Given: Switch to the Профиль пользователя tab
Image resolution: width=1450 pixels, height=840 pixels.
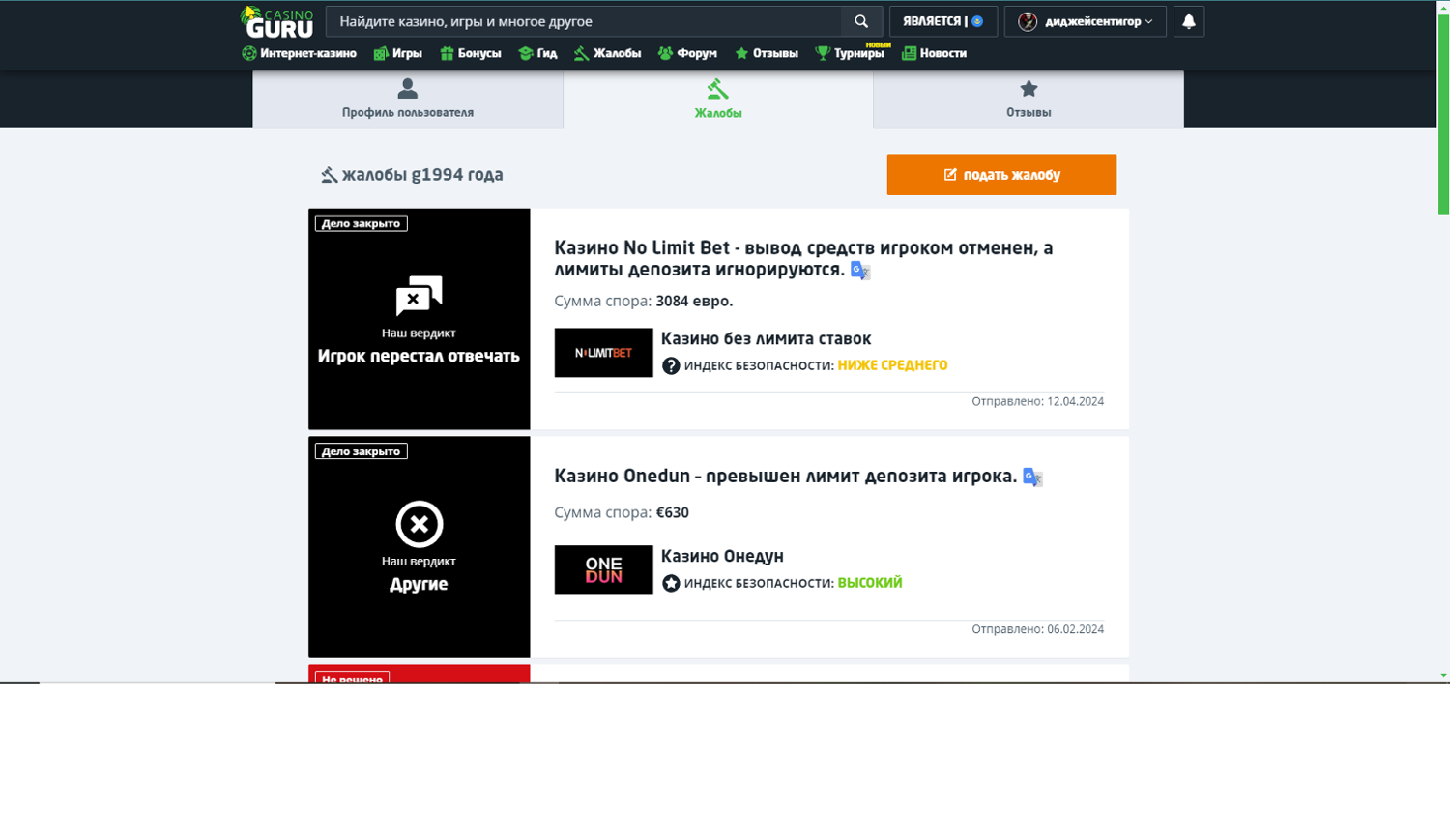Looking at the screenshot, I should (407, 99).
